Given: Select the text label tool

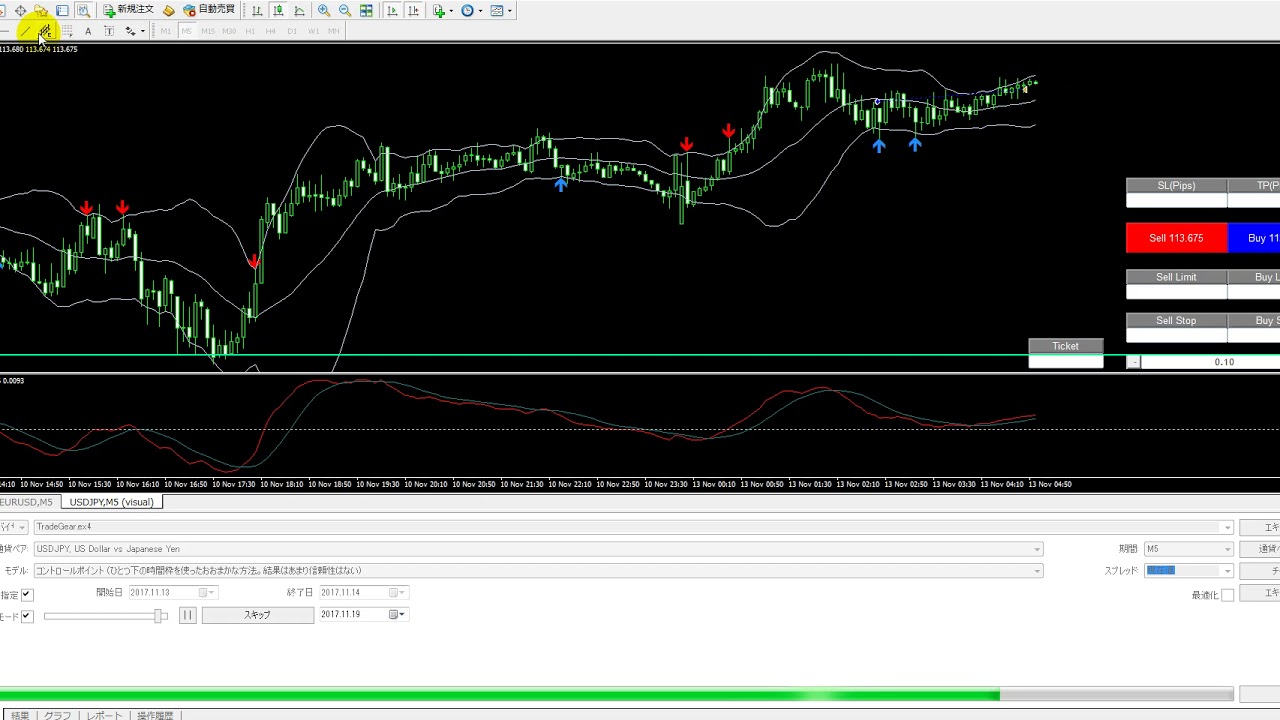Looking at the screenshot, I should [x=88, y=31].
